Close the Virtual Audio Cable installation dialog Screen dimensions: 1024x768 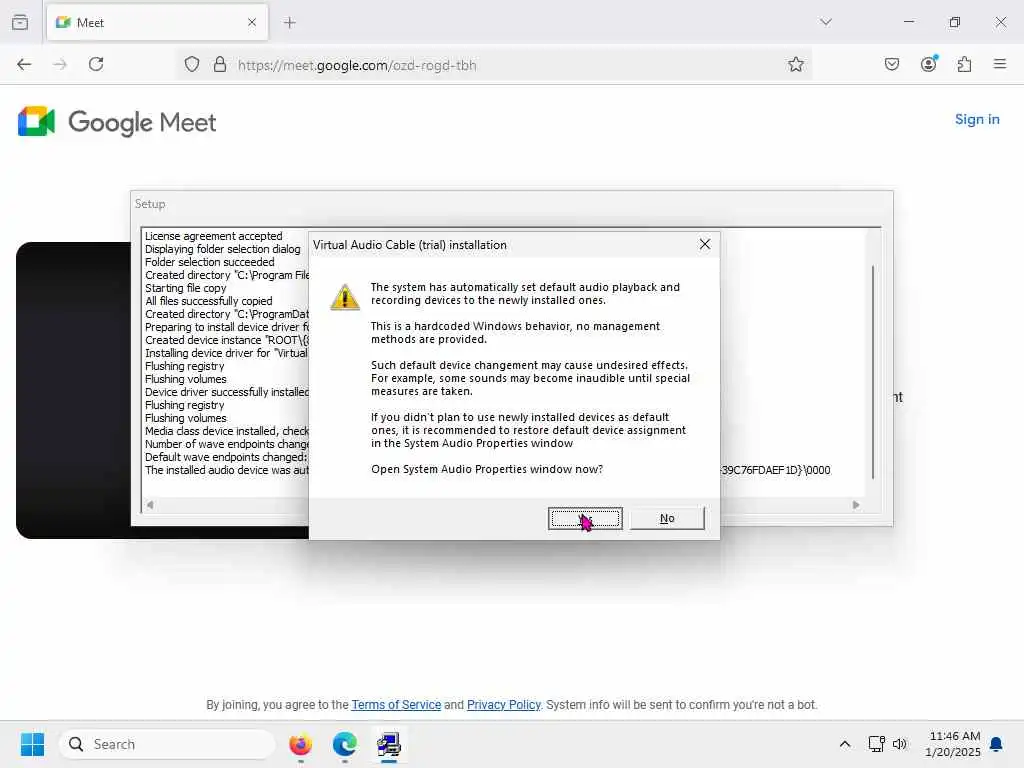pyautogui.click(x=705, y=244)
